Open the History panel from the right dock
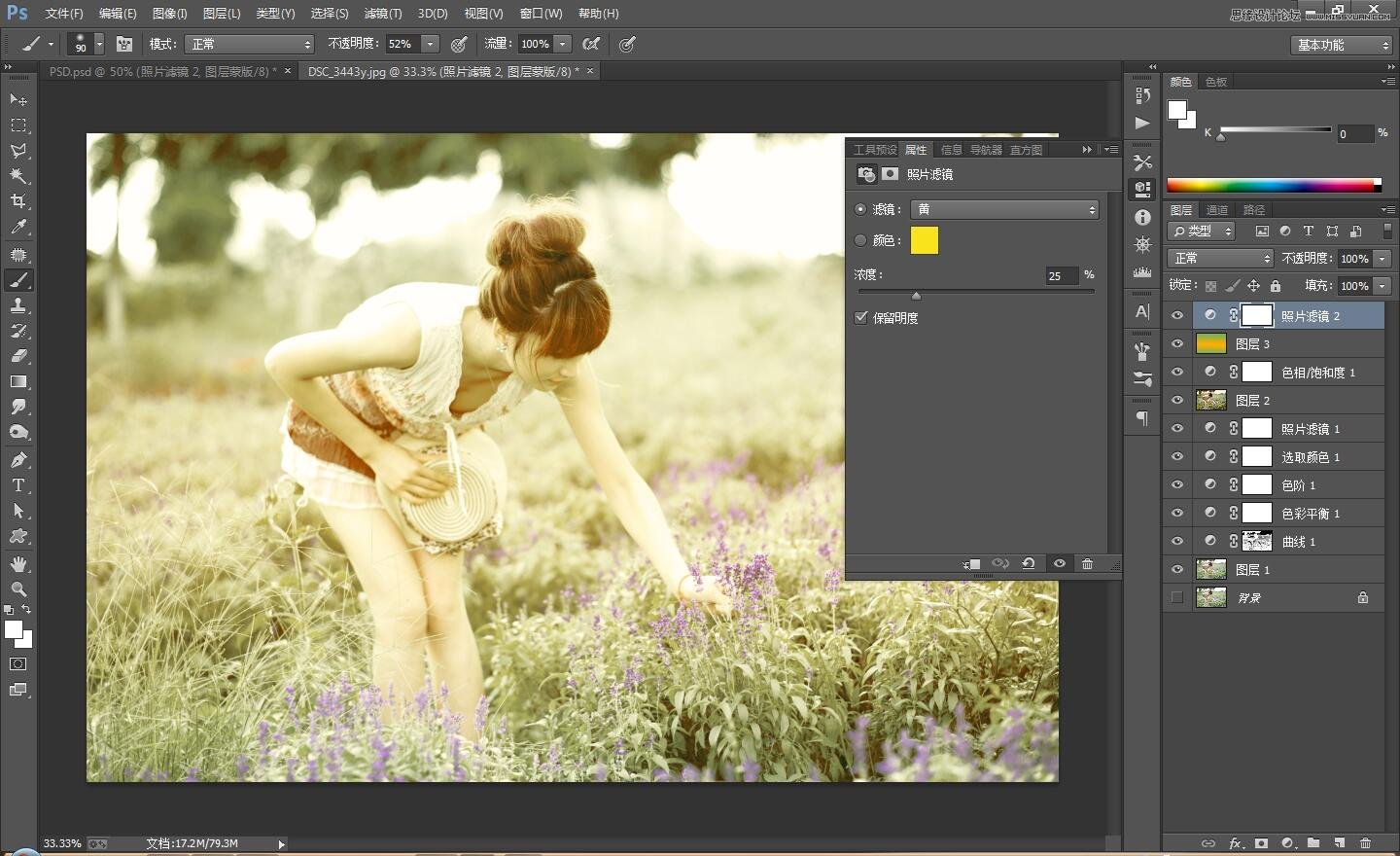This screenshot has width=1400, height=856. pyautogui.click(x=1141, y=93)
